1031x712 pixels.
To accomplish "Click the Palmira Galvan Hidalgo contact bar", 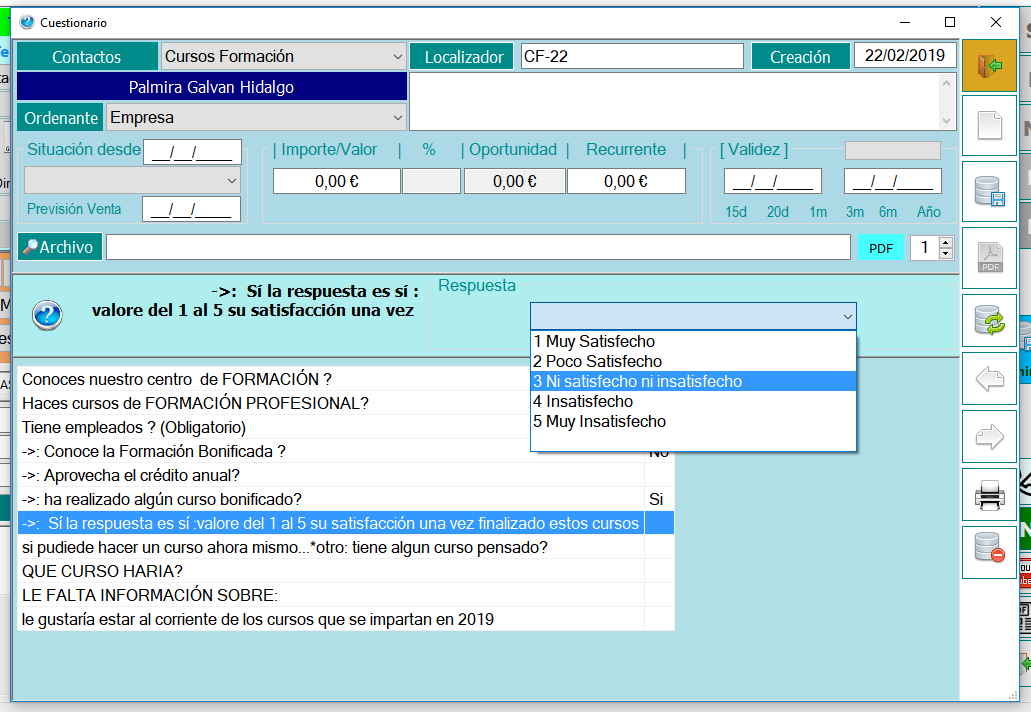I will point(212,87).
